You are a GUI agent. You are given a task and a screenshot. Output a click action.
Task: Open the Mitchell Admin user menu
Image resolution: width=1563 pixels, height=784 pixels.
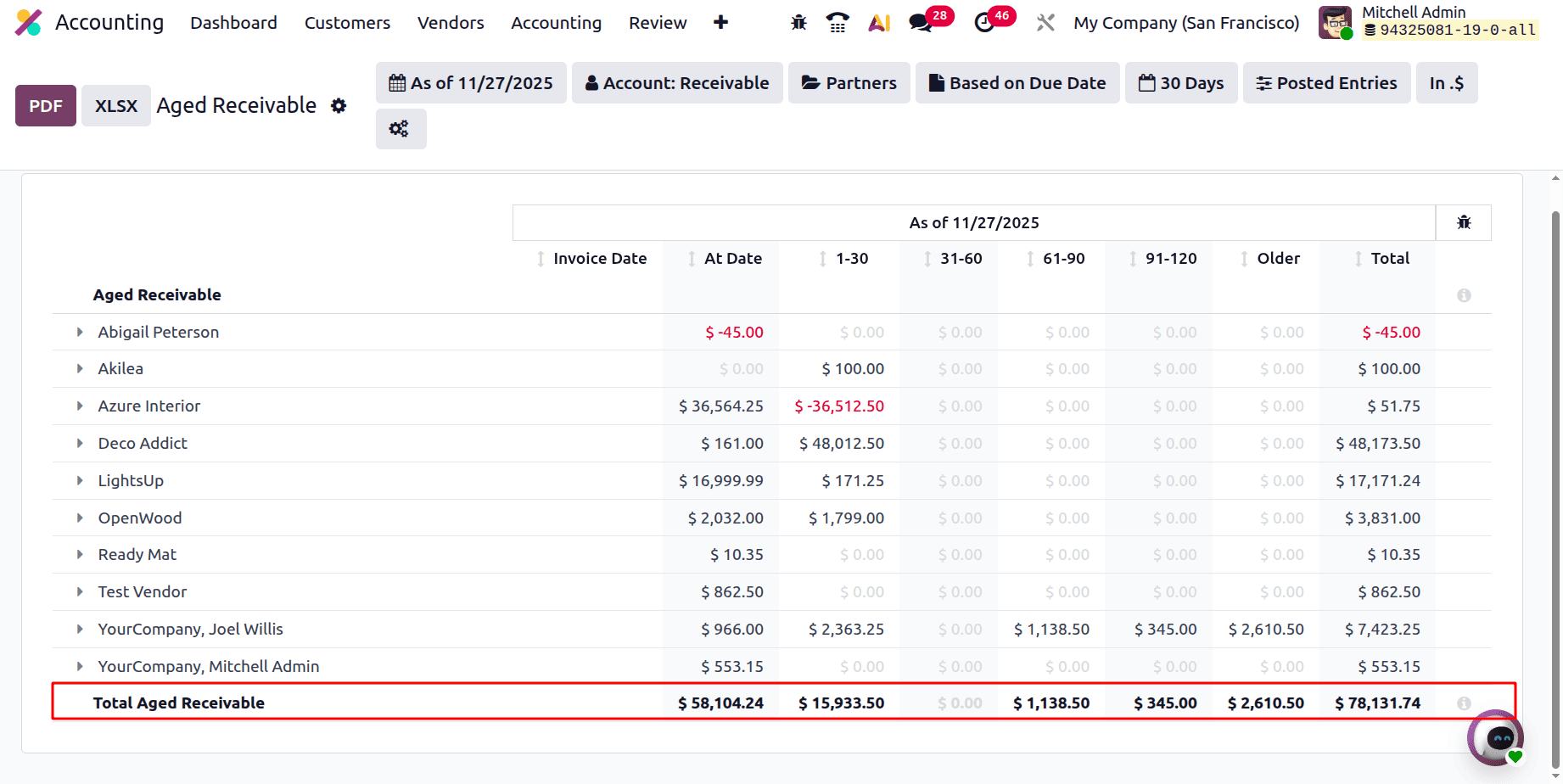(1429, 22)
